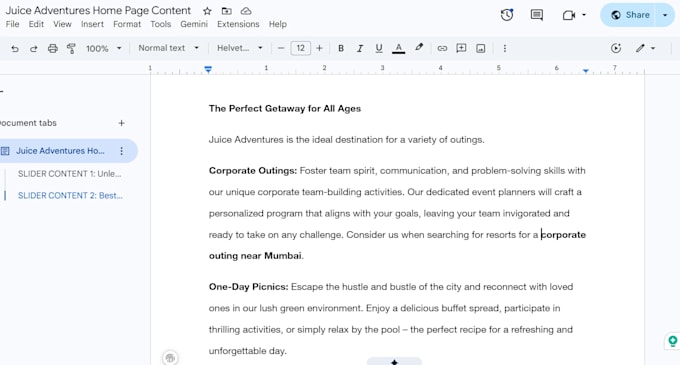Jump to SLIDER CONTENT 2 heading
680x365 pixels.
(70, 196)
